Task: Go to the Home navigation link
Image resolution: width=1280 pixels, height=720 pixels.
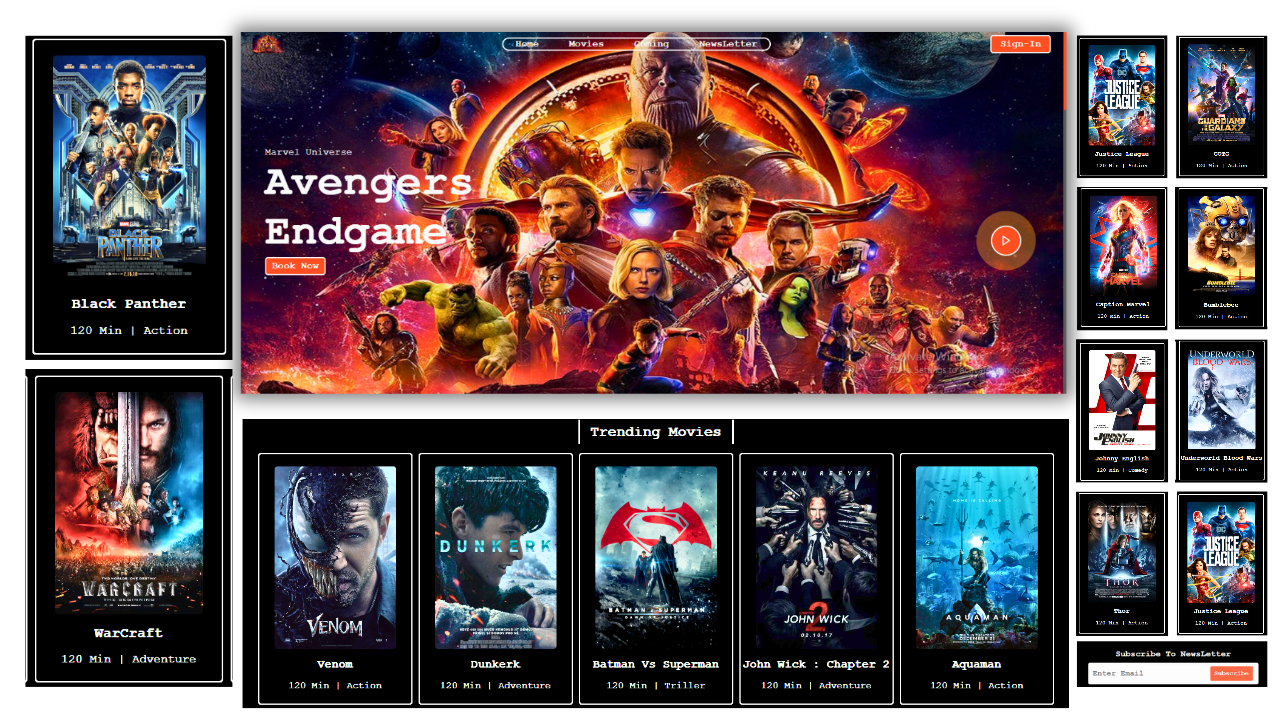Action: [527, 44]
